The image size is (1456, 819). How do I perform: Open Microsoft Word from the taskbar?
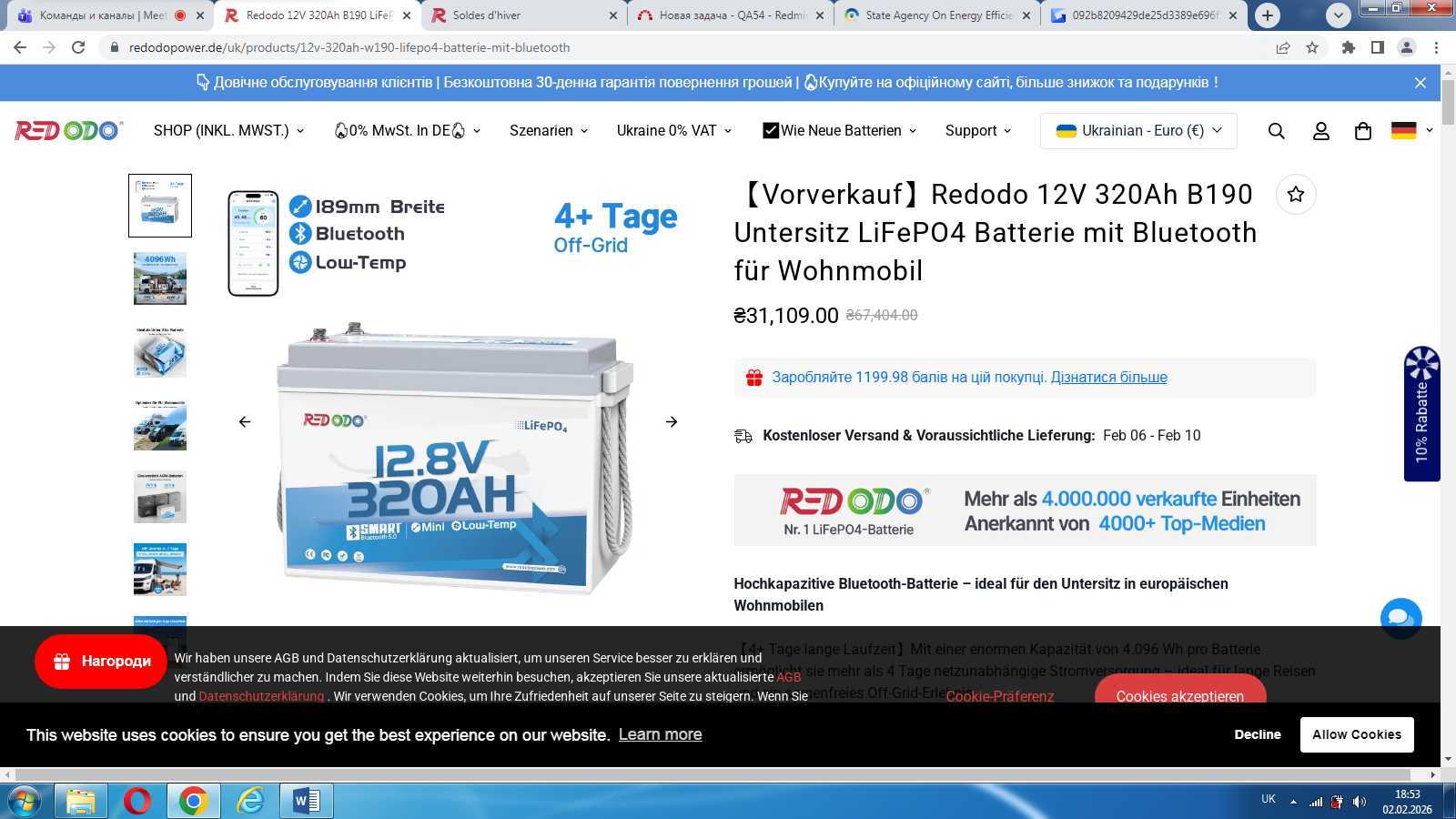click(x=307, y=802)
